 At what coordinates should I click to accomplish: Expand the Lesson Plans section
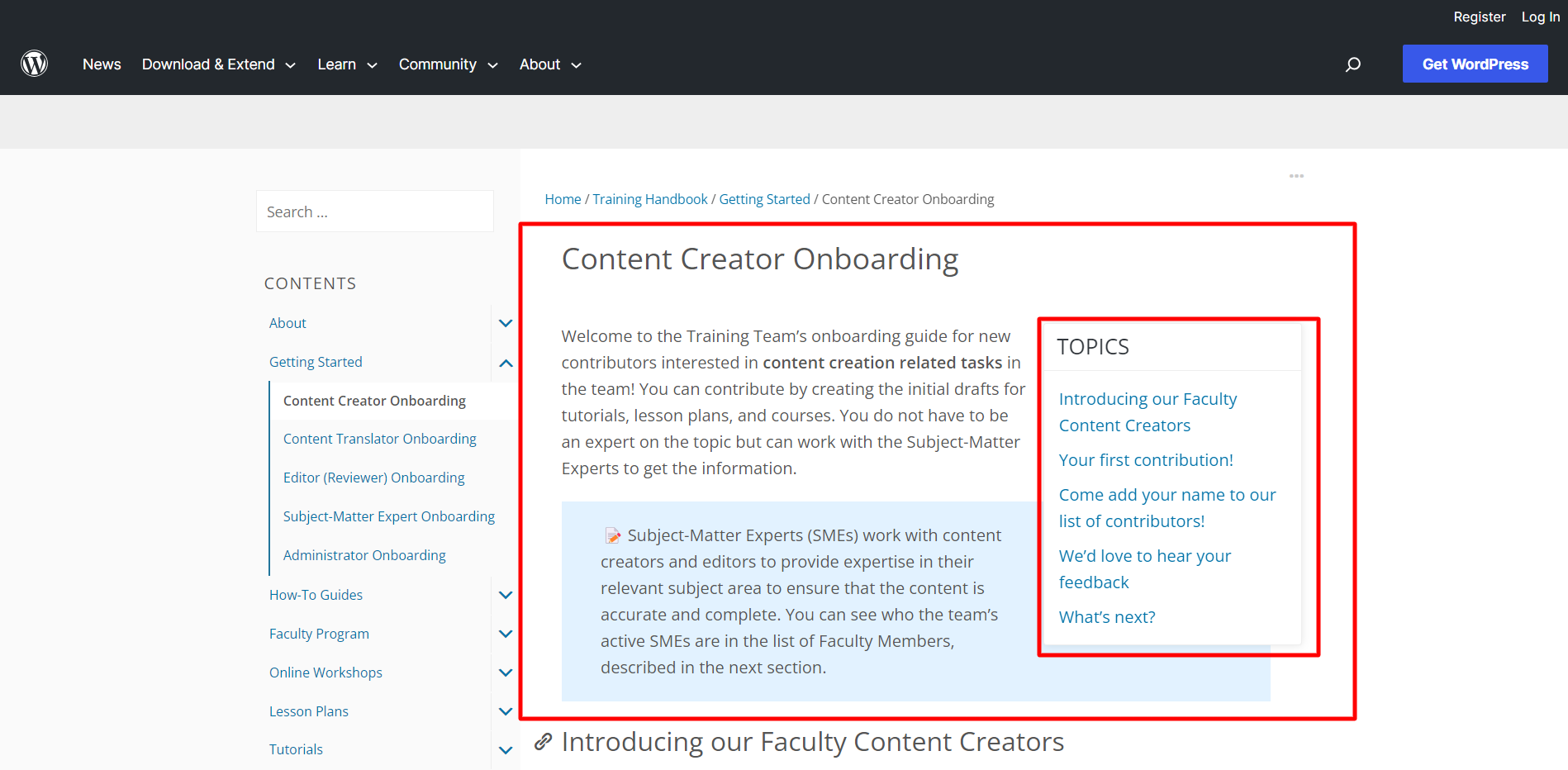505,711
